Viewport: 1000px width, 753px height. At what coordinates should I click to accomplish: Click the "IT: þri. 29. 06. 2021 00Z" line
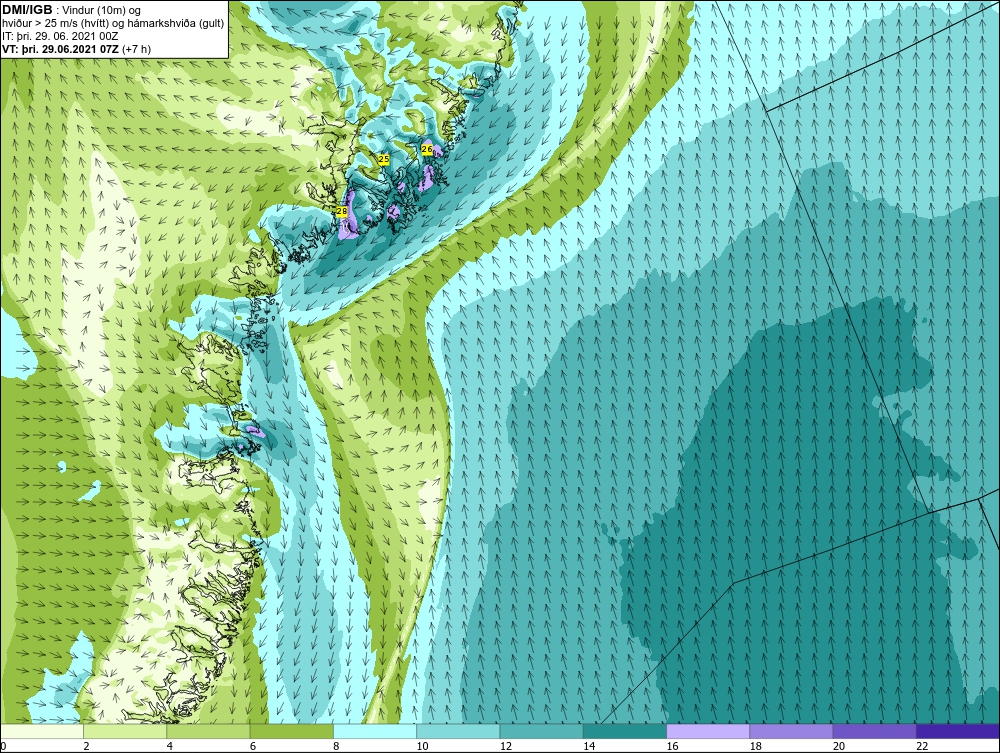pos(61,36)
